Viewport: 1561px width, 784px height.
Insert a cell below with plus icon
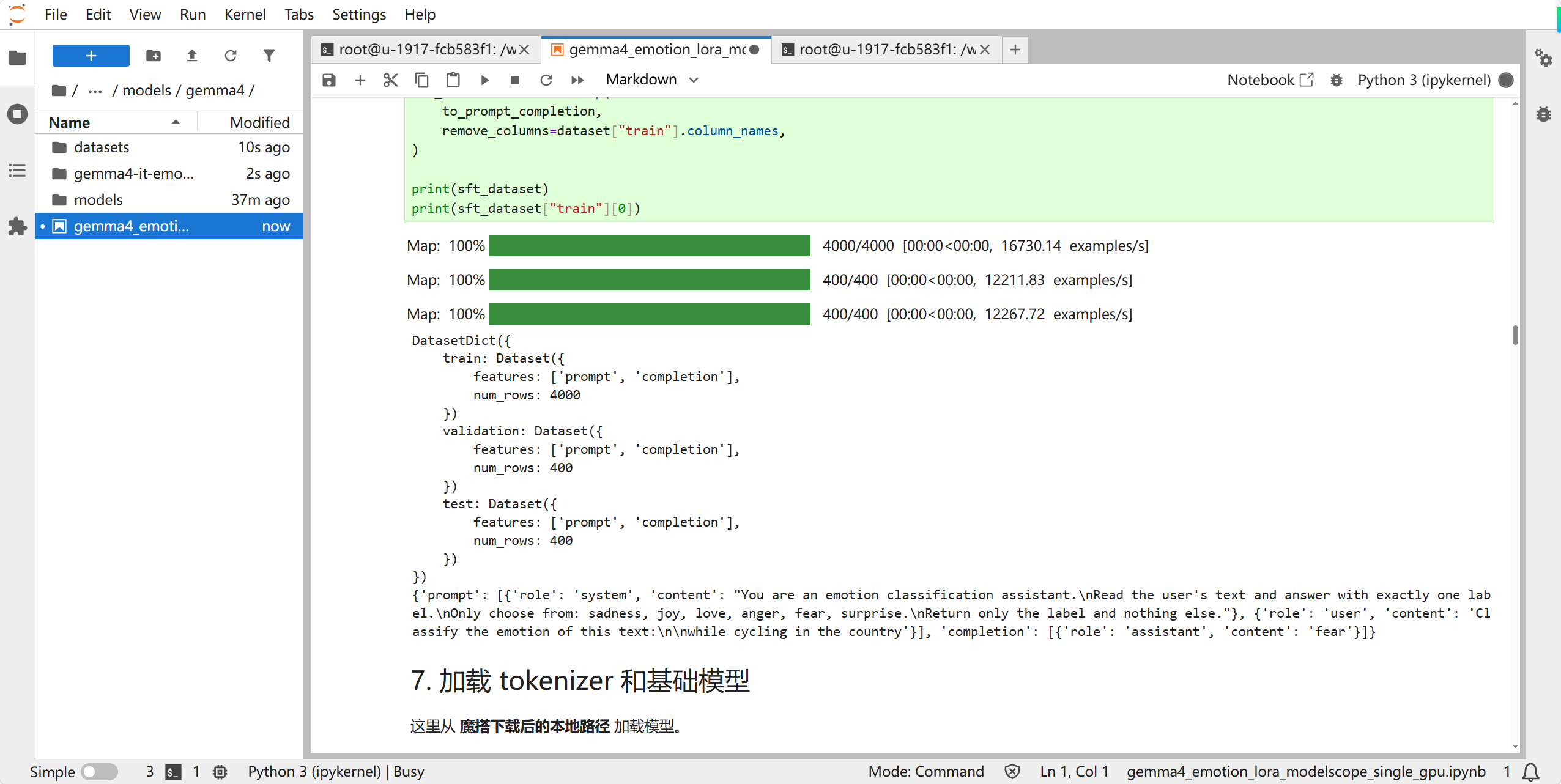point(360,80)
